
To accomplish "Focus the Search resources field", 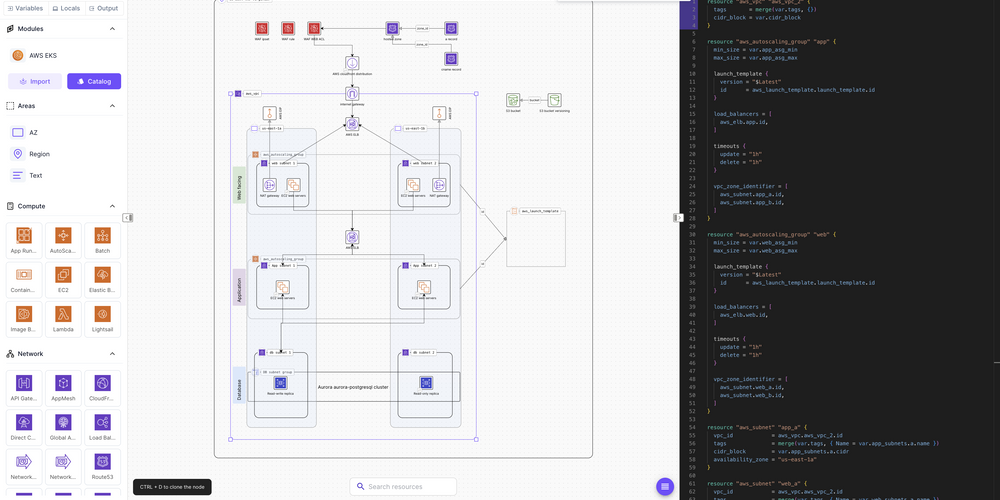I will [x=403, y=487].
